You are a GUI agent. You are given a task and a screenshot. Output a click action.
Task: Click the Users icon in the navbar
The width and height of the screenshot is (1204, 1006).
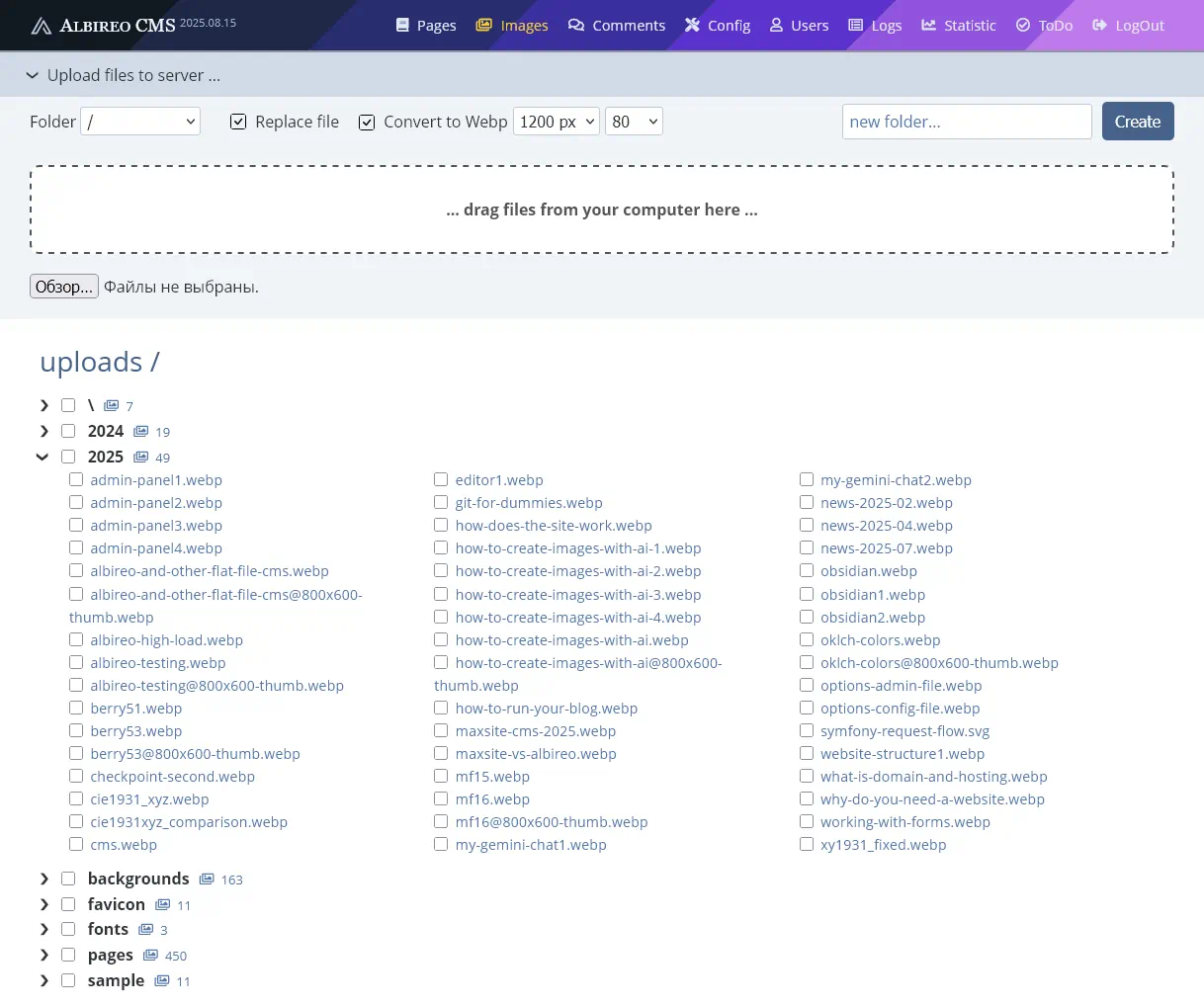coord(775,25)
